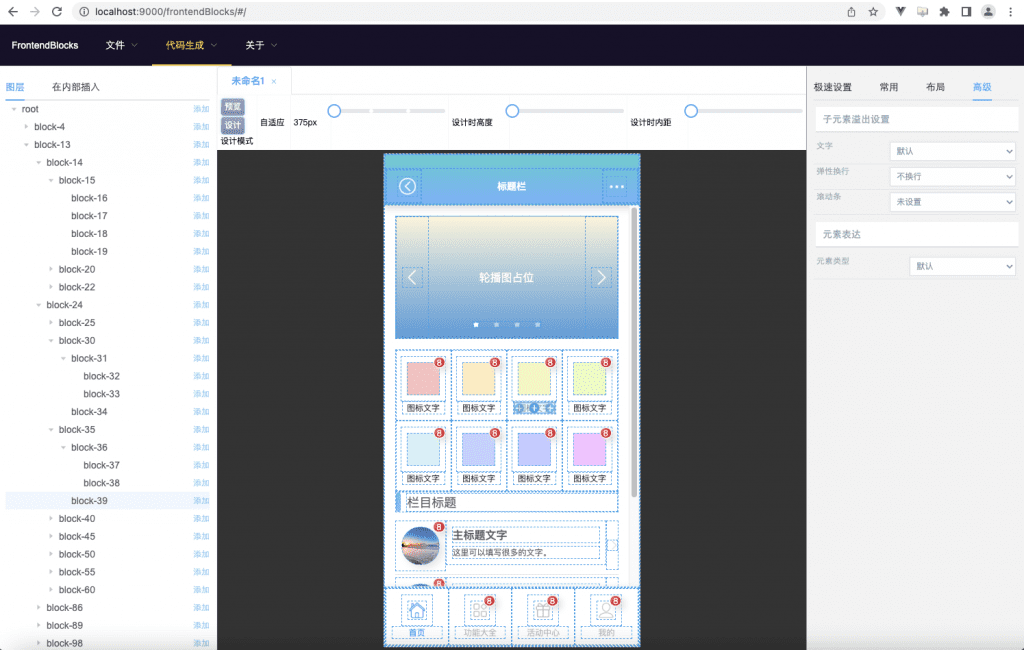Close the 未命名1 tab

(x=274, y=82)
